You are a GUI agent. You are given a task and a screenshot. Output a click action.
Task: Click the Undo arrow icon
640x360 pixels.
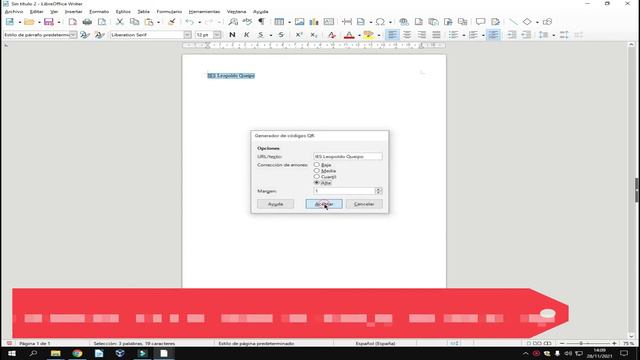click(189, 22)
